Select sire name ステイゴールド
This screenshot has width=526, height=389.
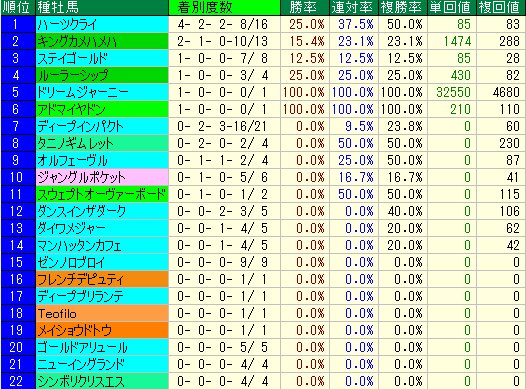pos(72,58)
